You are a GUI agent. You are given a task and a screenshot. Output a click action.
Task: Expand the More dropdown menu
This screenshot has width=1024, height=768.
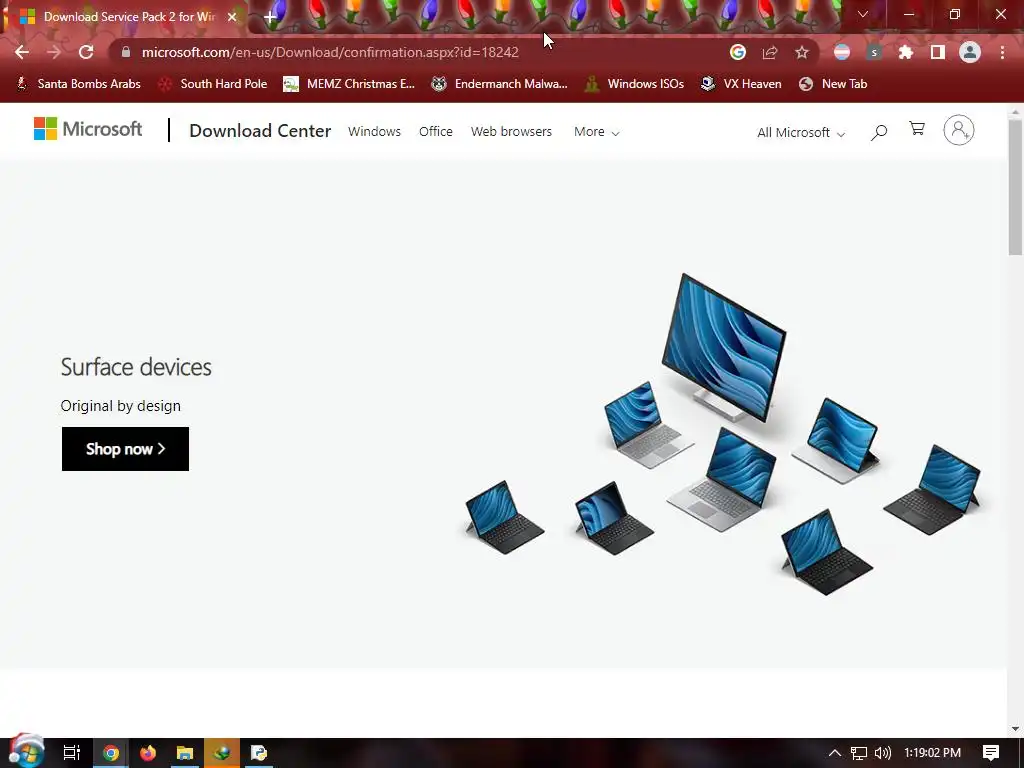point(596,132)
